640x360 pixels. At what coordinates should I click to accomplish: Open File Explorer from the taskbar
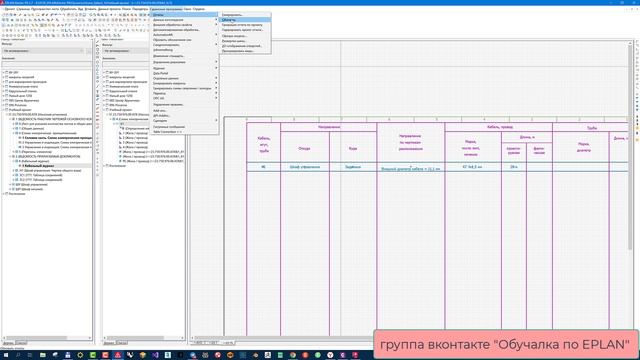click(x=42, y=355)
